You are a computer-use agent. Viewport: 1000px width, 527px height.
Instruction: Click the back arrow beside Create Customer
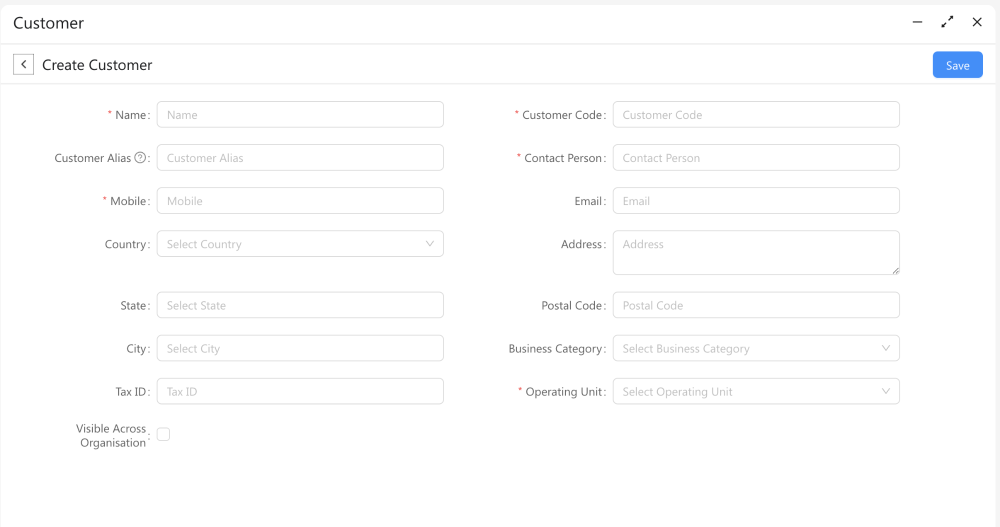tap(23, 65)
